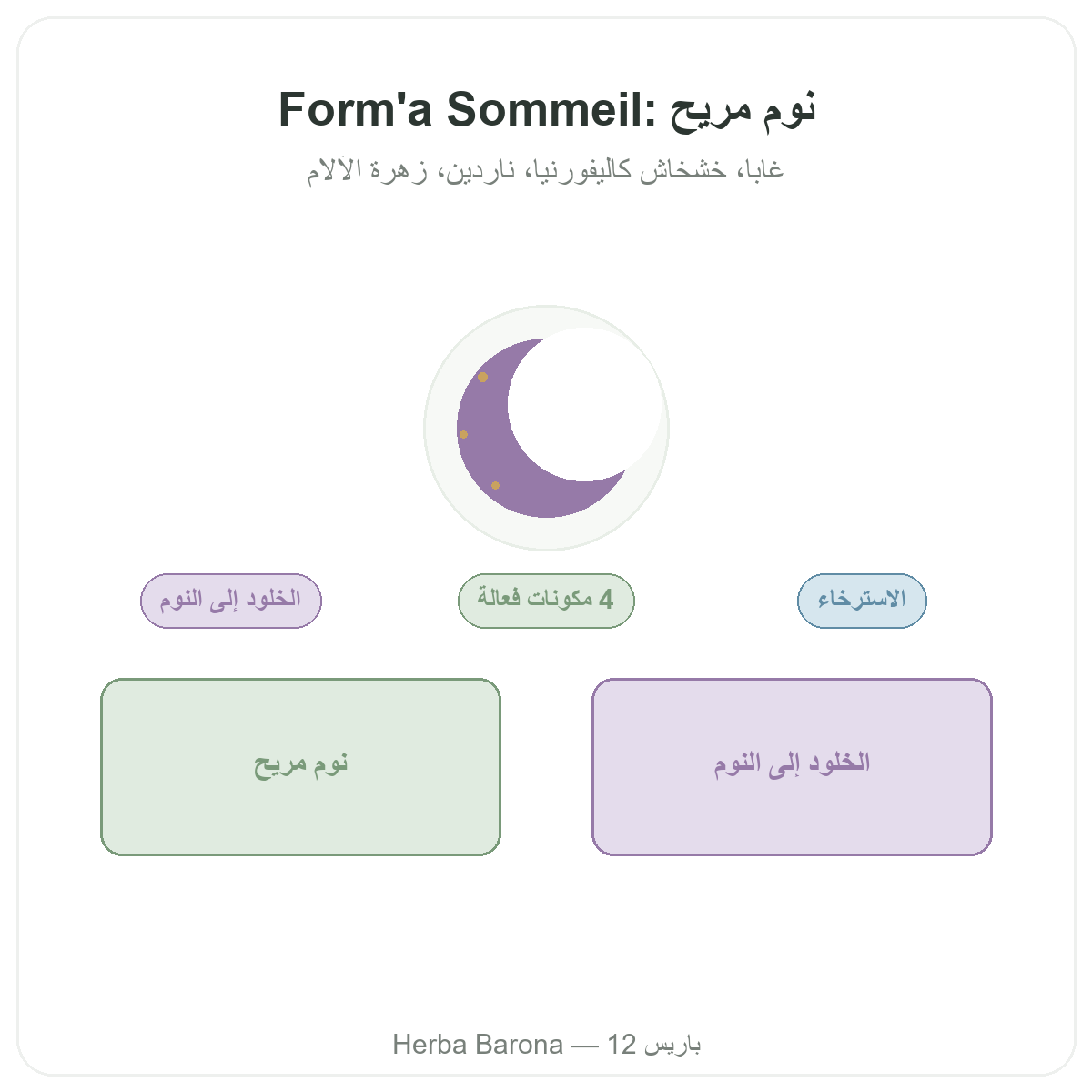The height and width of the screenshot is (1092, 1092).
Task: Click the footer text 12 باريس
Action: pos(654,1044)
